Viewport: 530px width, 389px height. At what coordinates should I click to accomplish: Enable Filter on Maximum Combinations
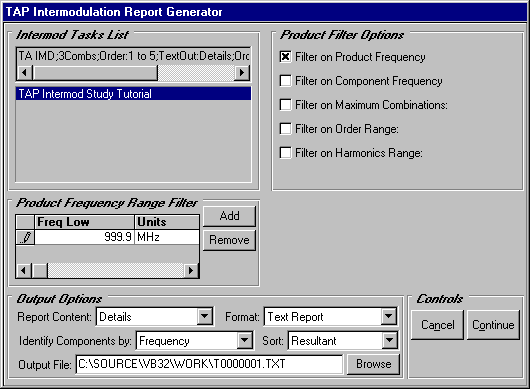[285, 105]
